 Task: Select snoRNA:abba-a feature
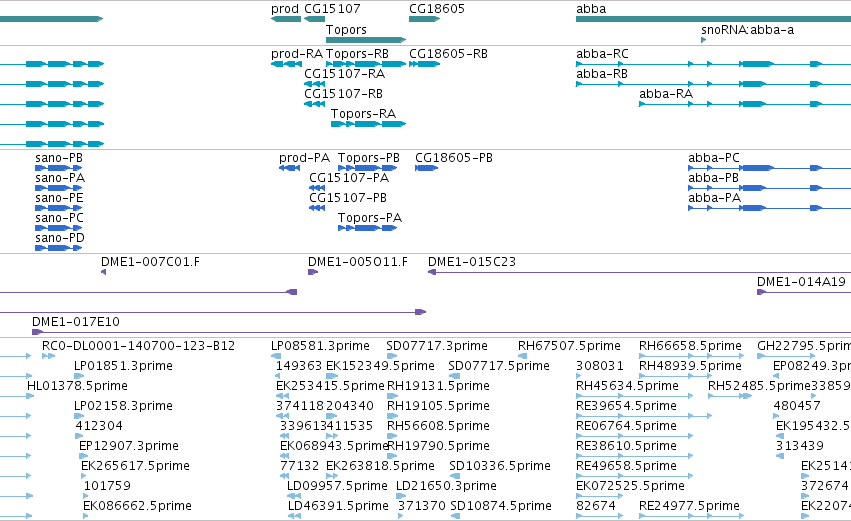(703, 40)
